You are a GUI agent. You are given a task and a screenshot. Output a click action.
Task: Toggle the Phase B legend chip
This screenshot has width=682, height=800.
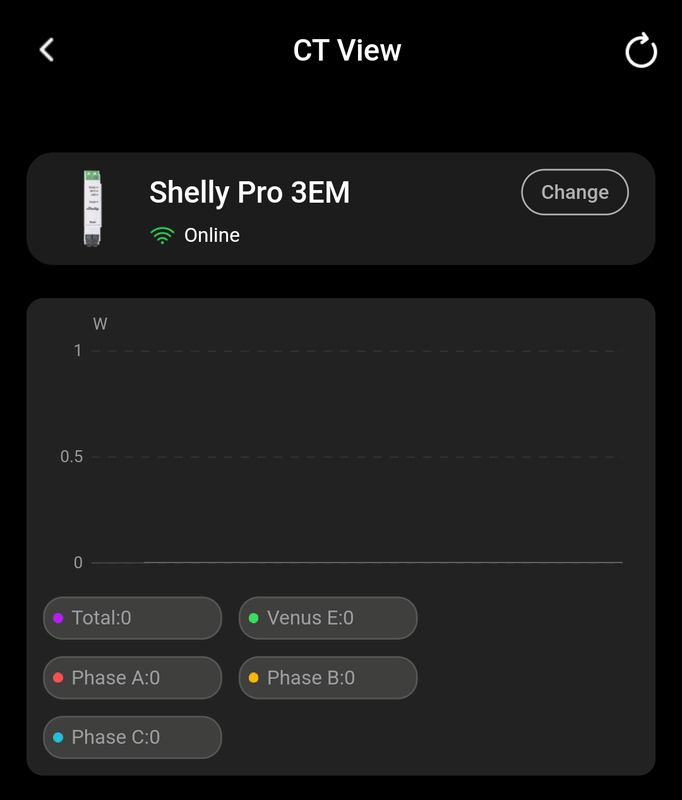[x=327, y=678]
